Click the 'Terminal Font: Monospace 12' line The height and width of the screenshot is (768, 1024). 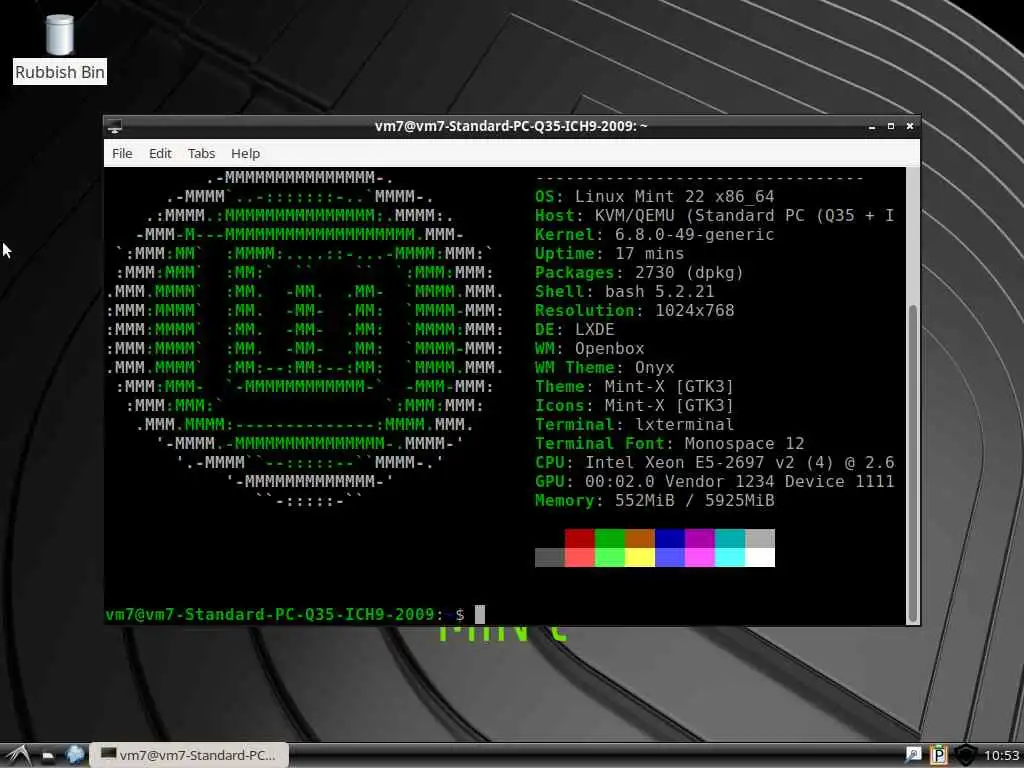(669, 443)
